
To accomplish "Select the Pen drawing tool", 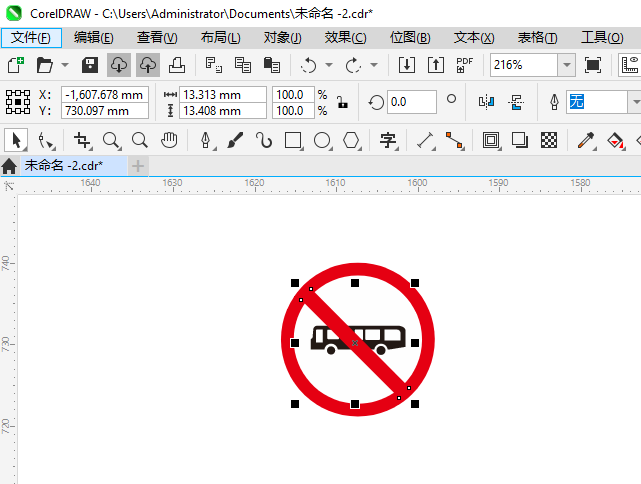I will pyautogui.click(x=206, y=141).
